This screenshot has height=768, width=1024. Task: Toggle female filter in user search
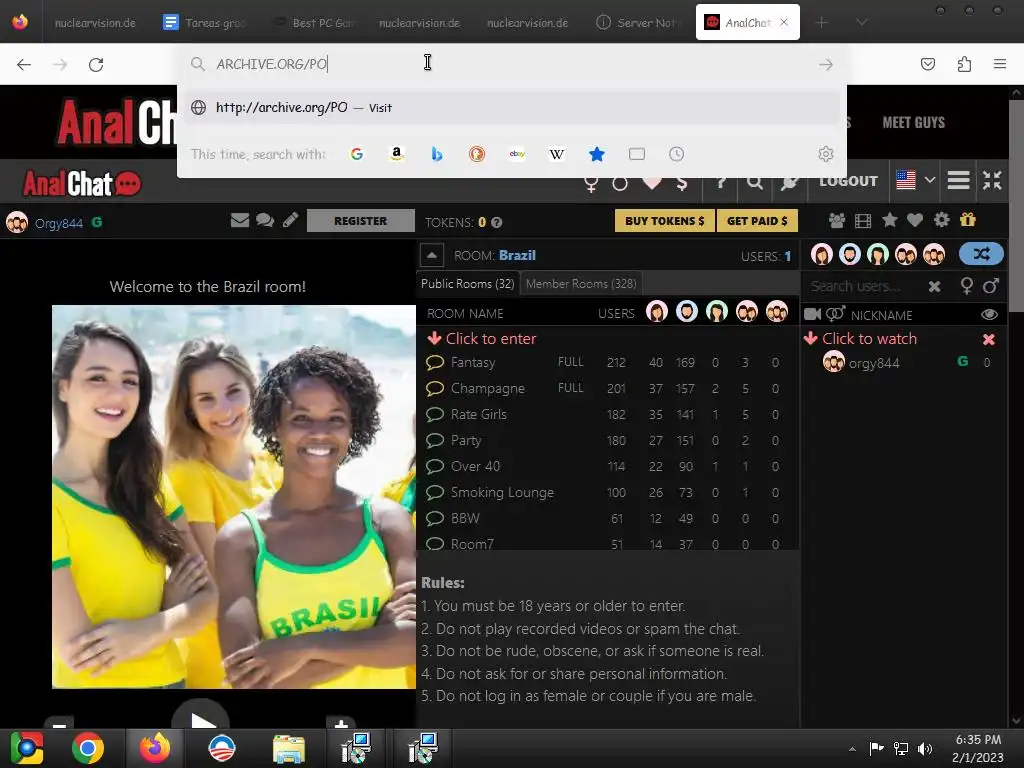[x=967, y=286]
